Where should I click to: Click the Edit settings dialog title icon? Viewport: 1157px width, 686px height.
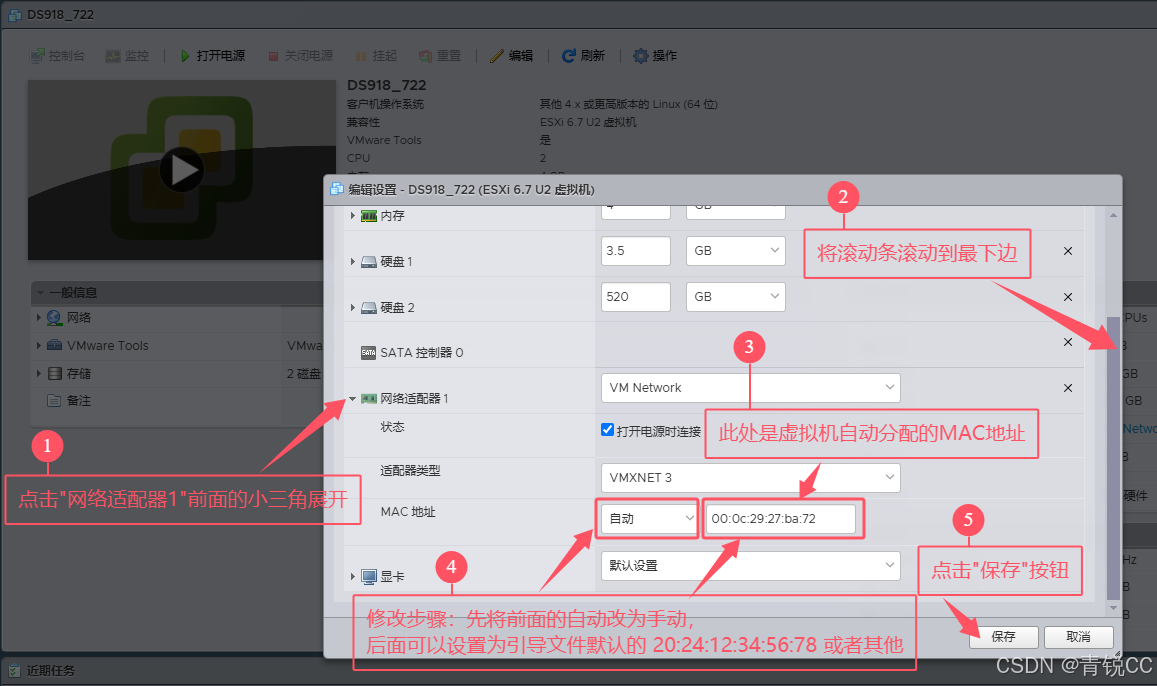337,189
